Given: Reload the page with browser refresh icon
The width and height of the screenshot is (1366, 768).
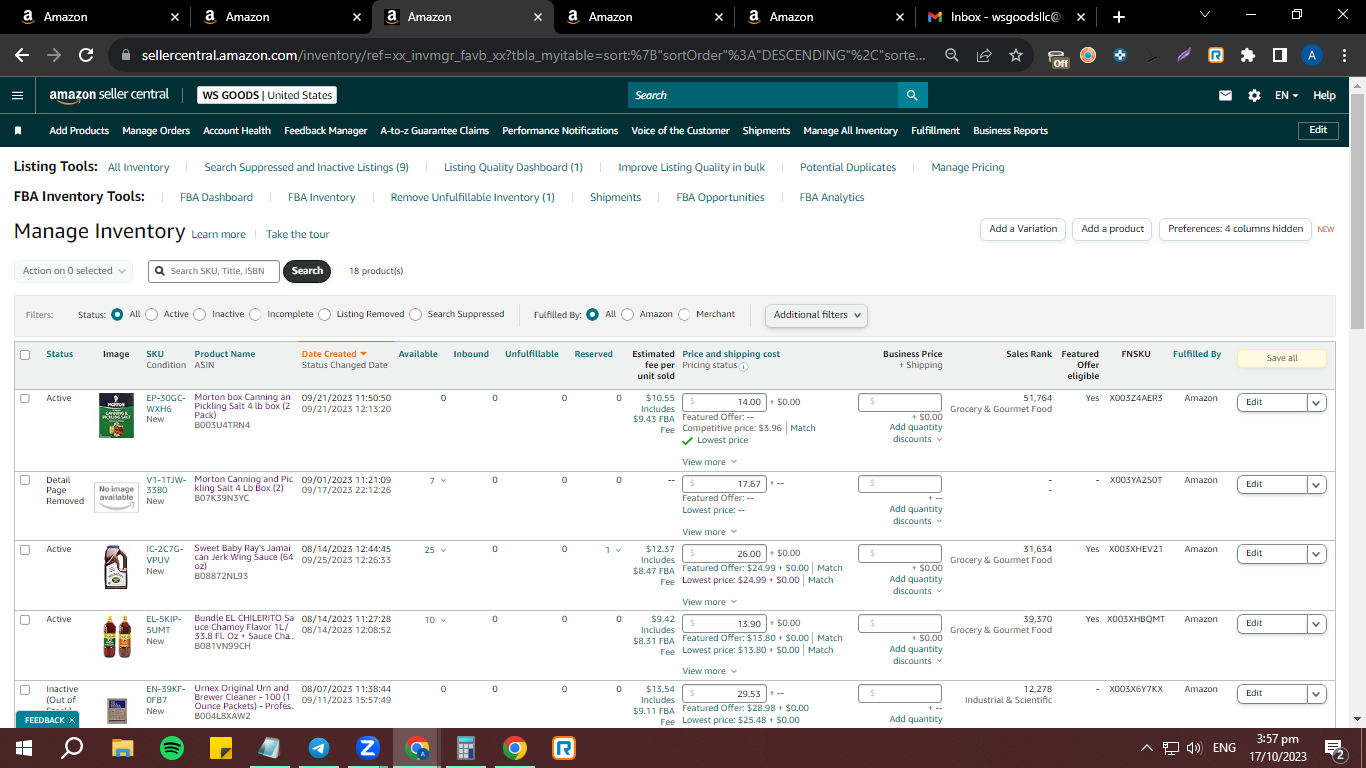Looking at the screenshot, I should (86, 56).
